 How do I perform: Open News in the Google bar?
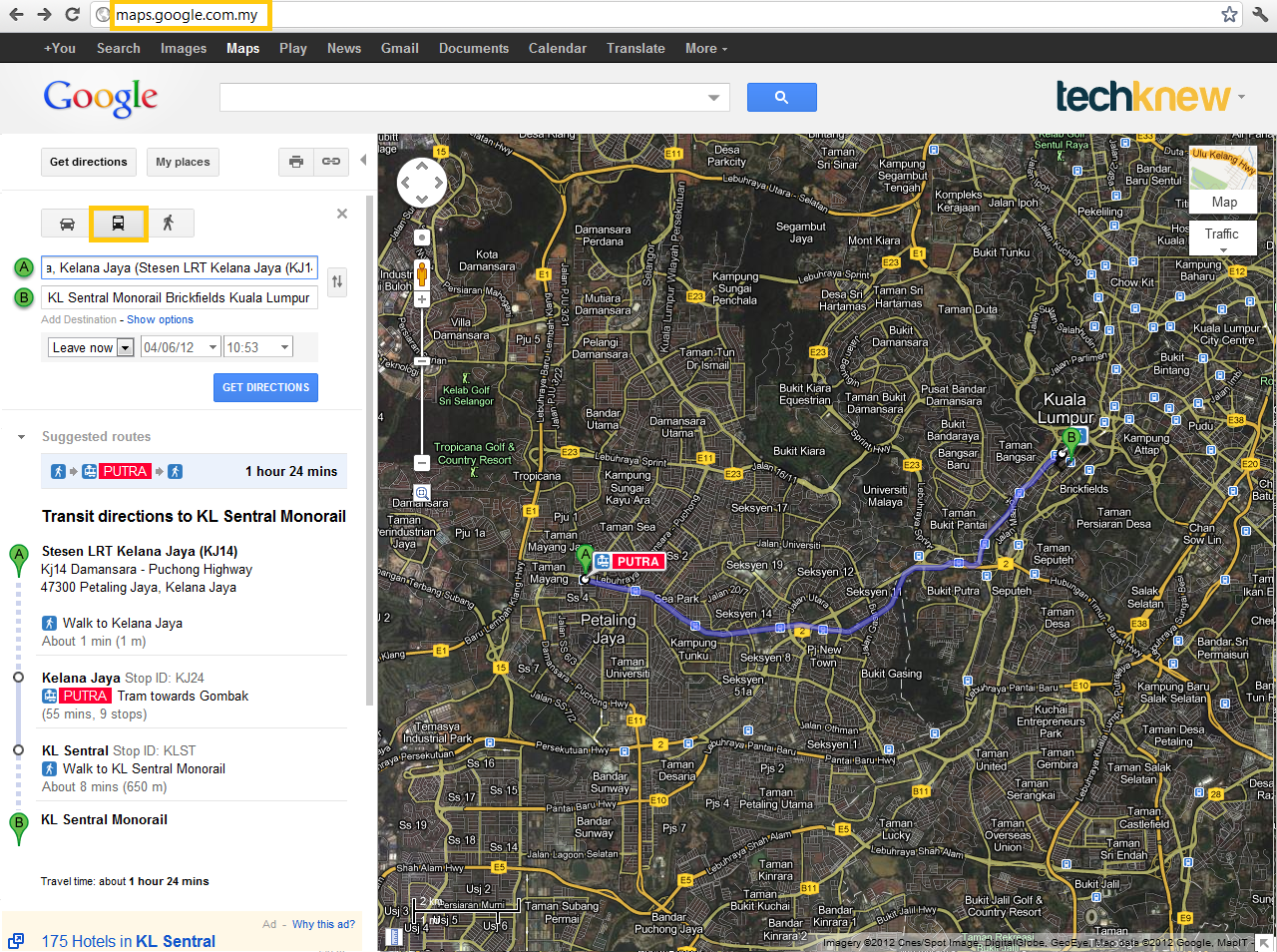(344, 48)
